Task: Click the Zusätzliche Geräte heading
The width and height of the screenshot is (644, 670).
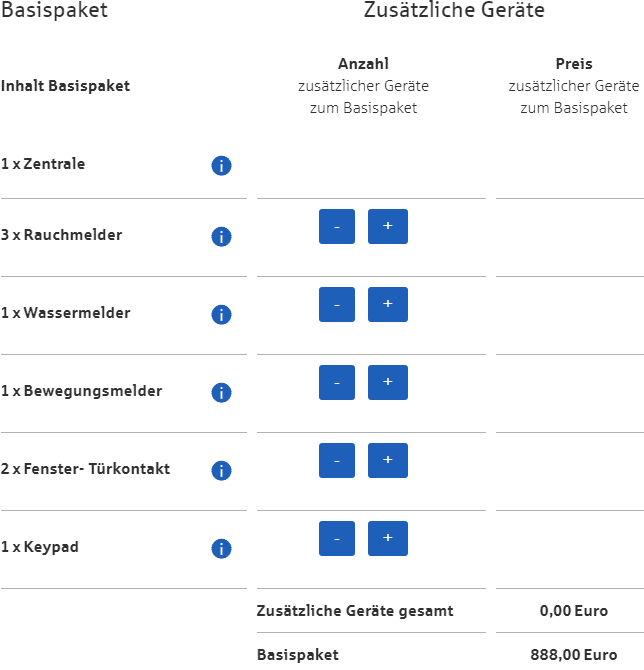Action: 454,10
